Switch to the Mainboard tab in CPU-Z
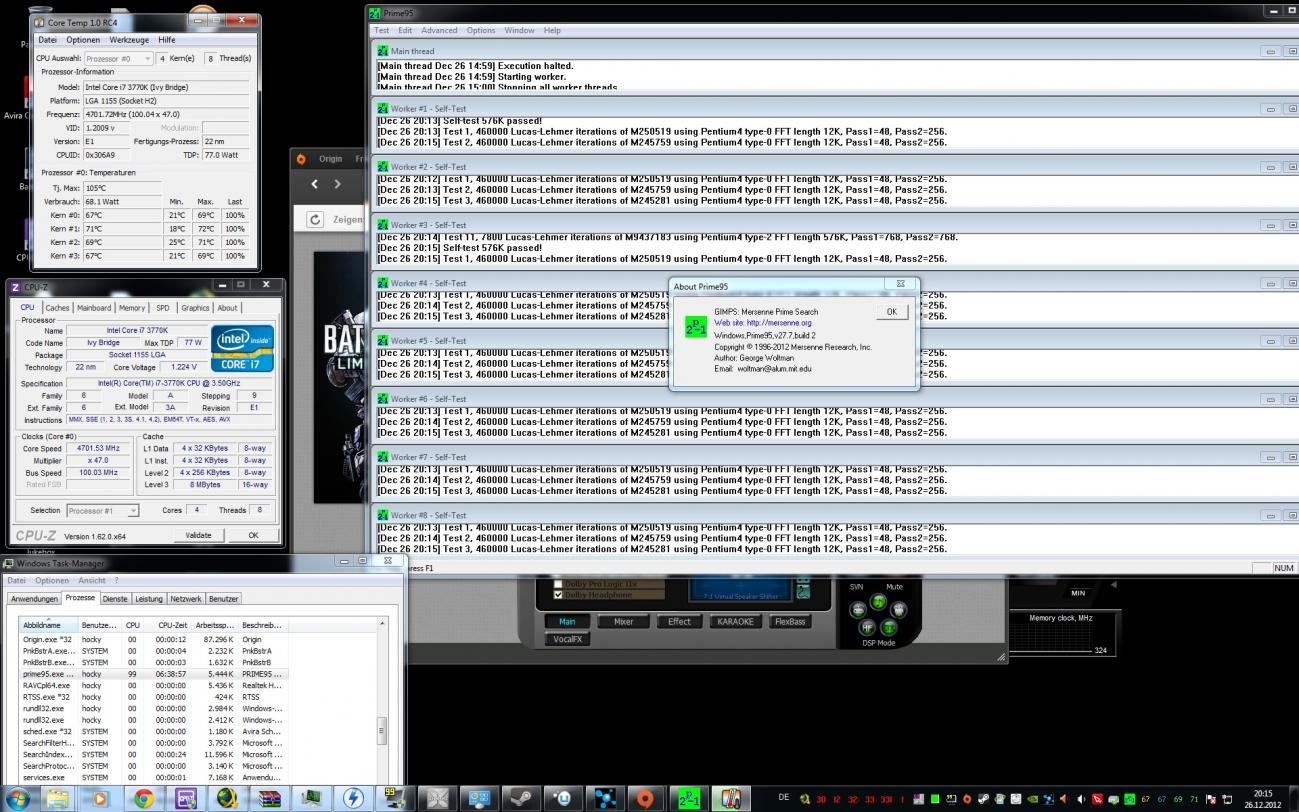 [94, 308]
